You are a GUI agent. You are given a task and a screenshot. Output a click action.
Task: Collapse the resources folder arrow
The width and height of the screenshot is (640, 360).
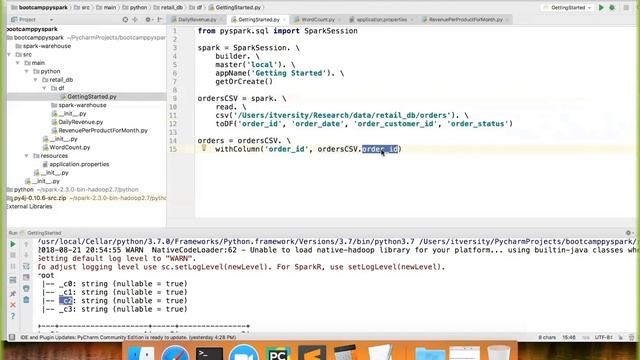point(27,156)
